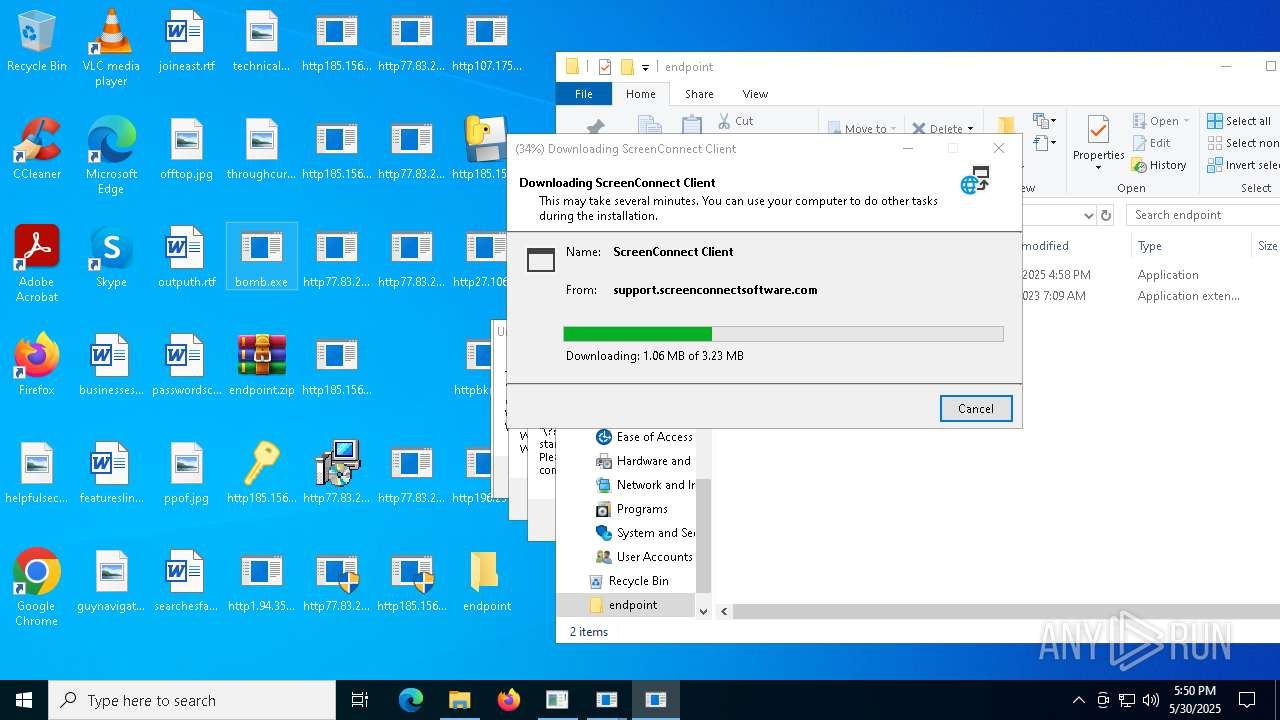Screen dimensions: 1280x720
Task: Select the endpoint.zip archive on desktop
Action: click(261, 365)
